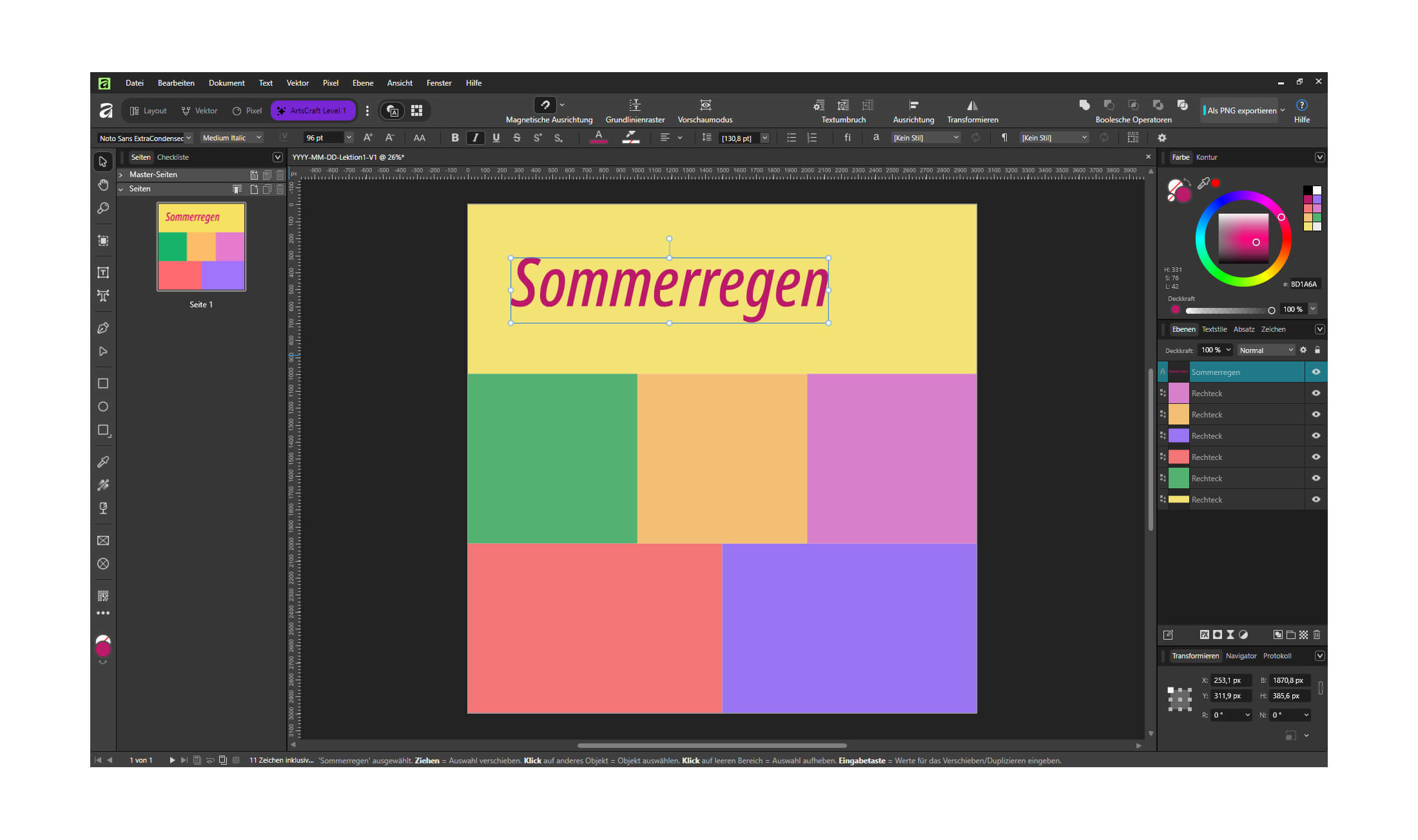Viewport: 1418px width, 840px height.
Task: Hide the Sommerregen layer
Action: pyautogui.click(x=1316, y=372)
